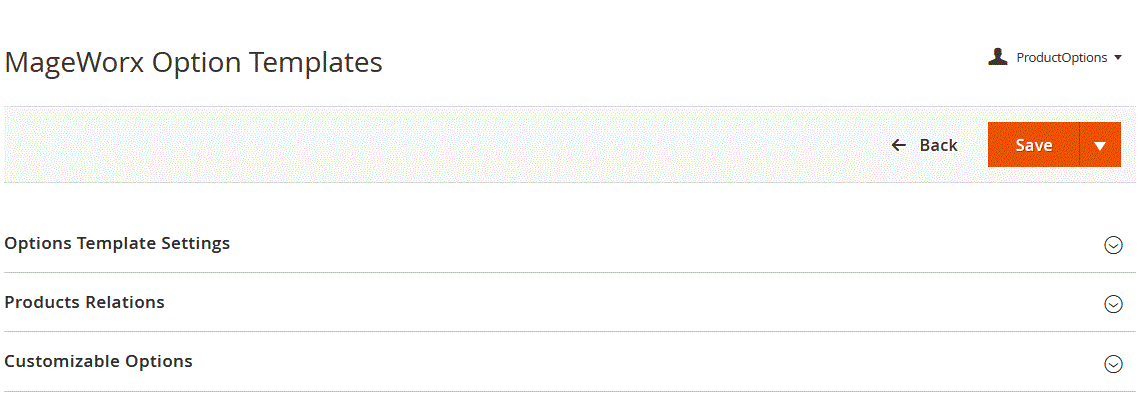
Task: Click the gray action bar left of Back
Action: click(x=440, y=145)
